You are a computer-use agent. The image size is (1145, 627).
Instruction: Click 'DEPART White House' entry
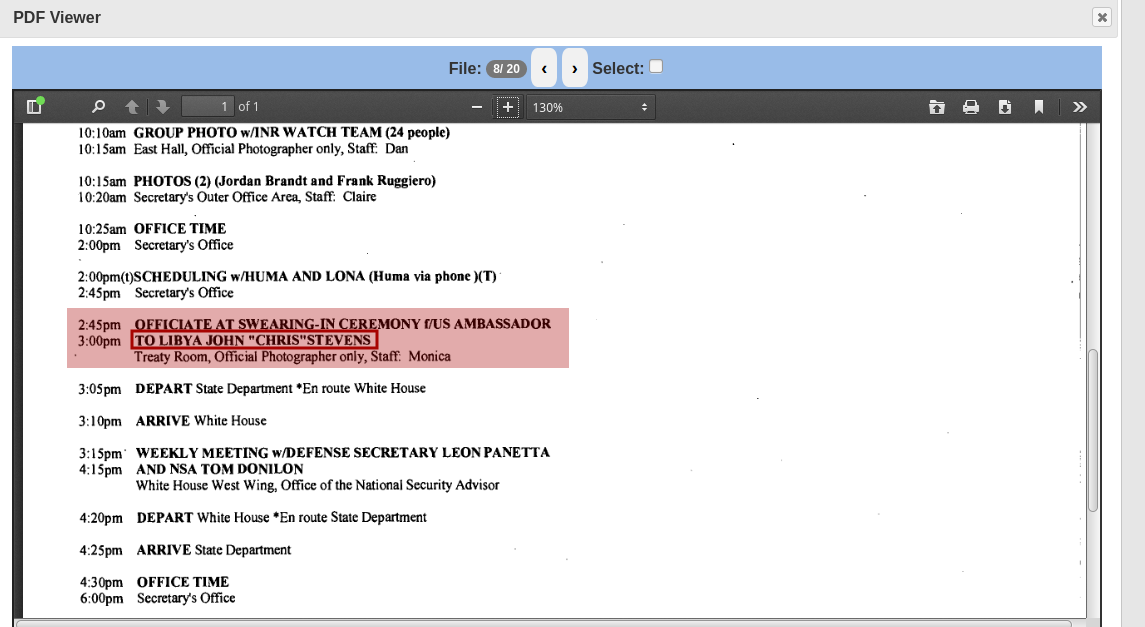[x=282, y=517]
